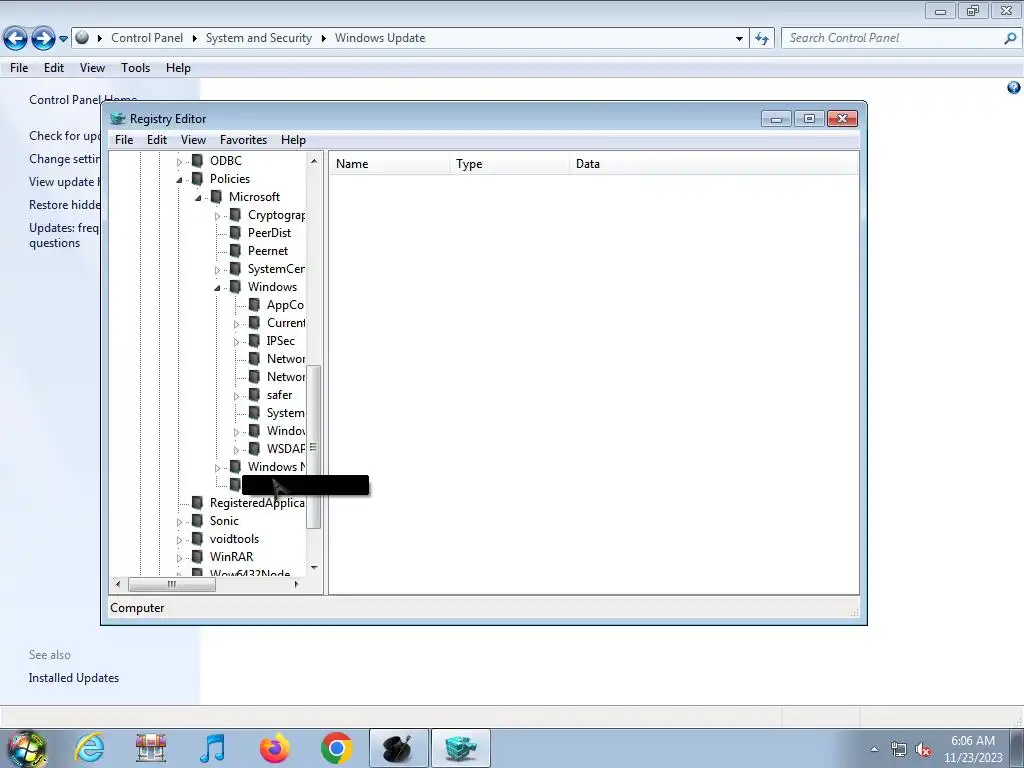Open Registry Editor Help menu
Image resolution: width=1024 pixels, height=768 pixels.
(293, 140)
